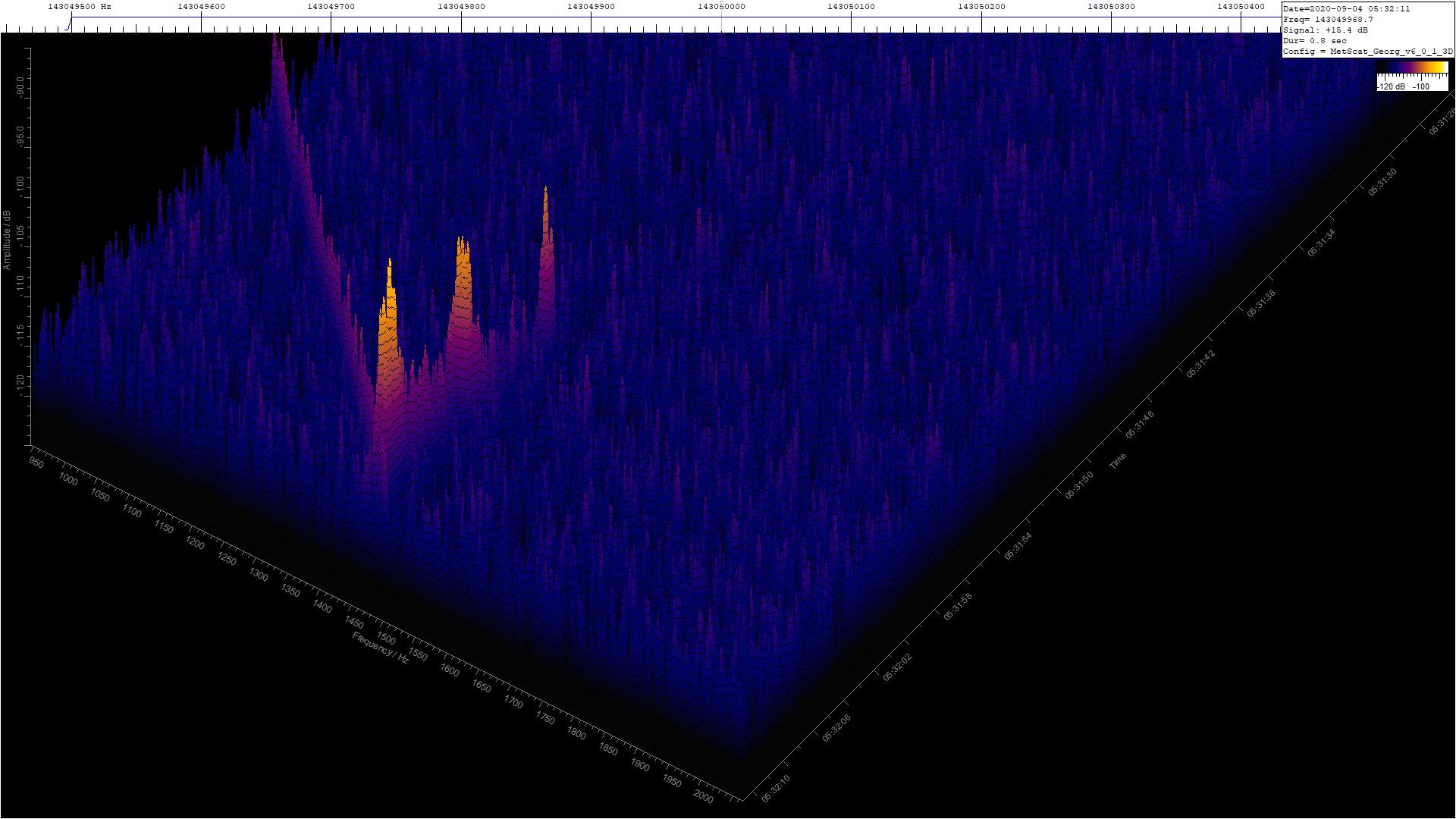
Task: Click the 05:31:34 time axis label
Action: click(x=1322, y=243)
